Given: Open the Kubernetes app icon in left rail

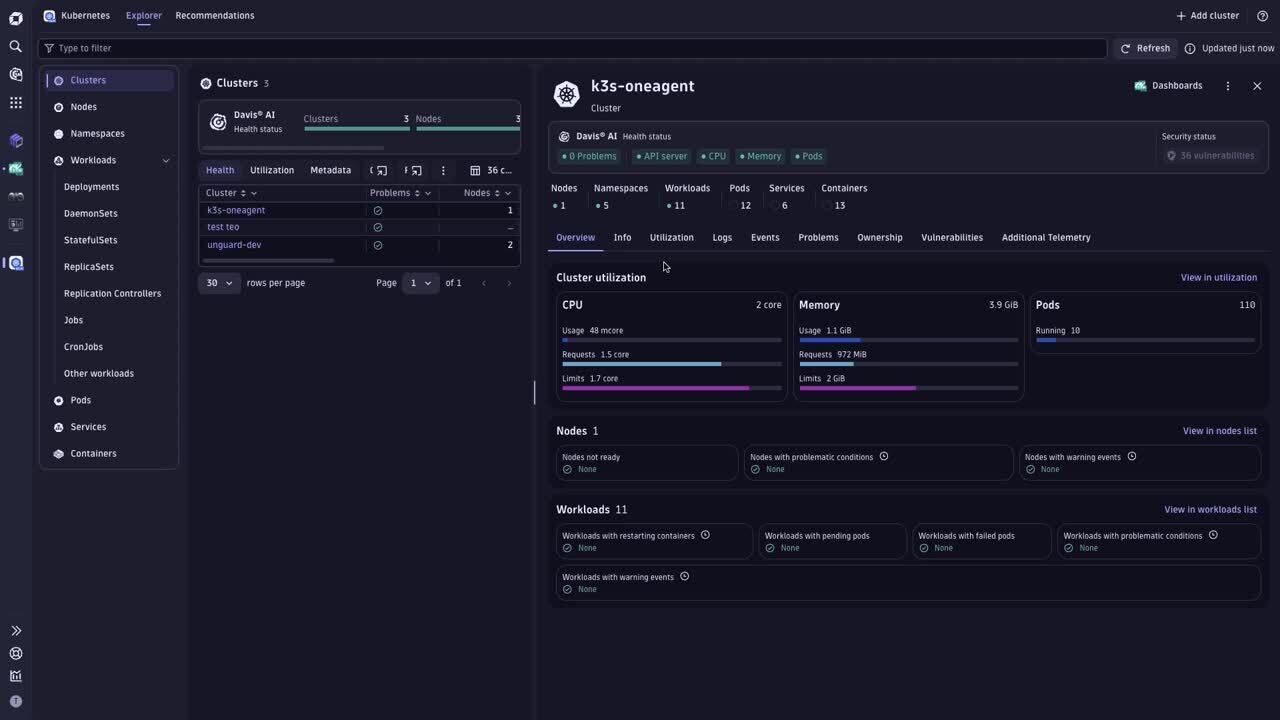Looking at the screenshot, I should 15,263.
